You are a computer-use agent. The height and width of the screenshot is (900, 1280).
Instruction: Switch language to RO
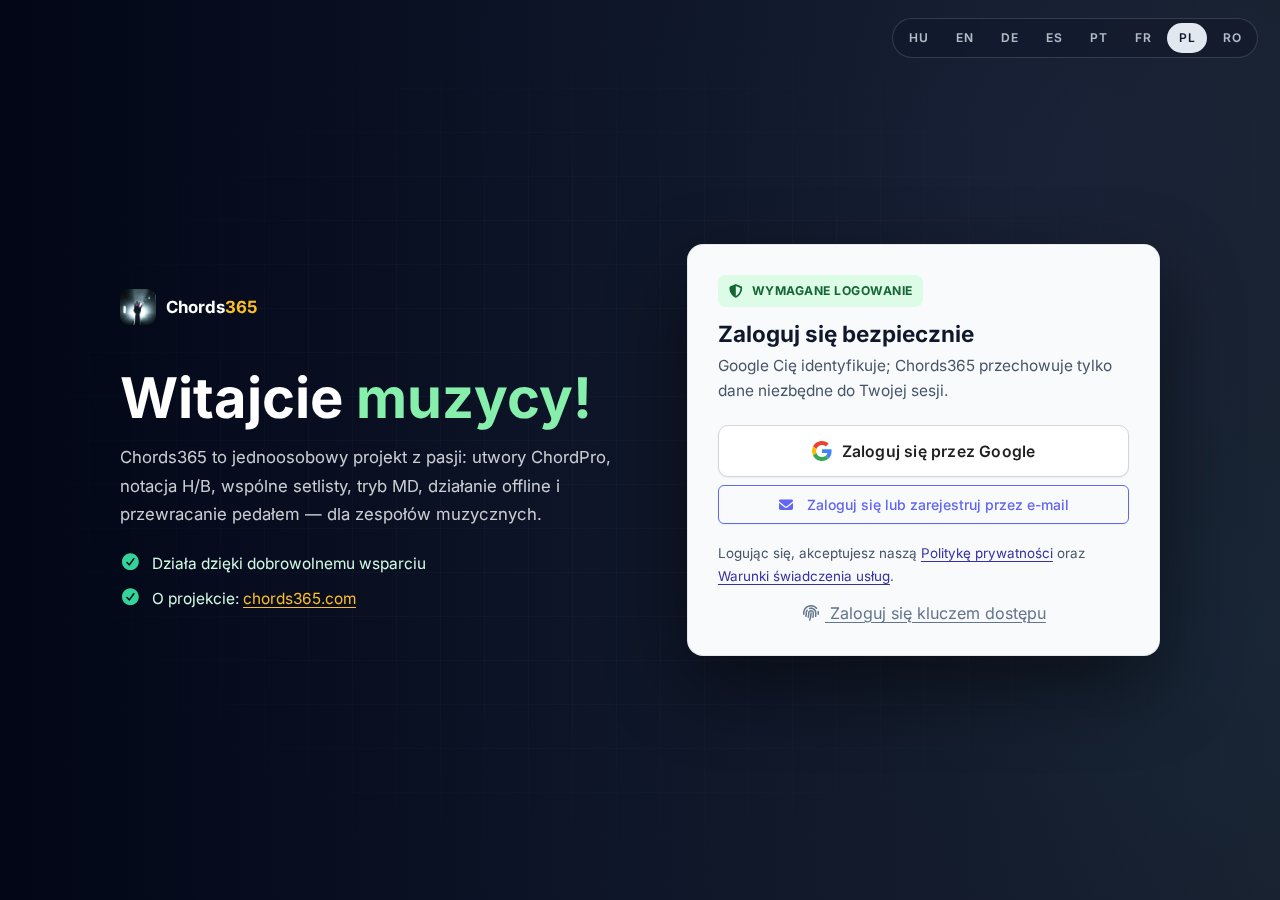click(x=1232, y=38)
